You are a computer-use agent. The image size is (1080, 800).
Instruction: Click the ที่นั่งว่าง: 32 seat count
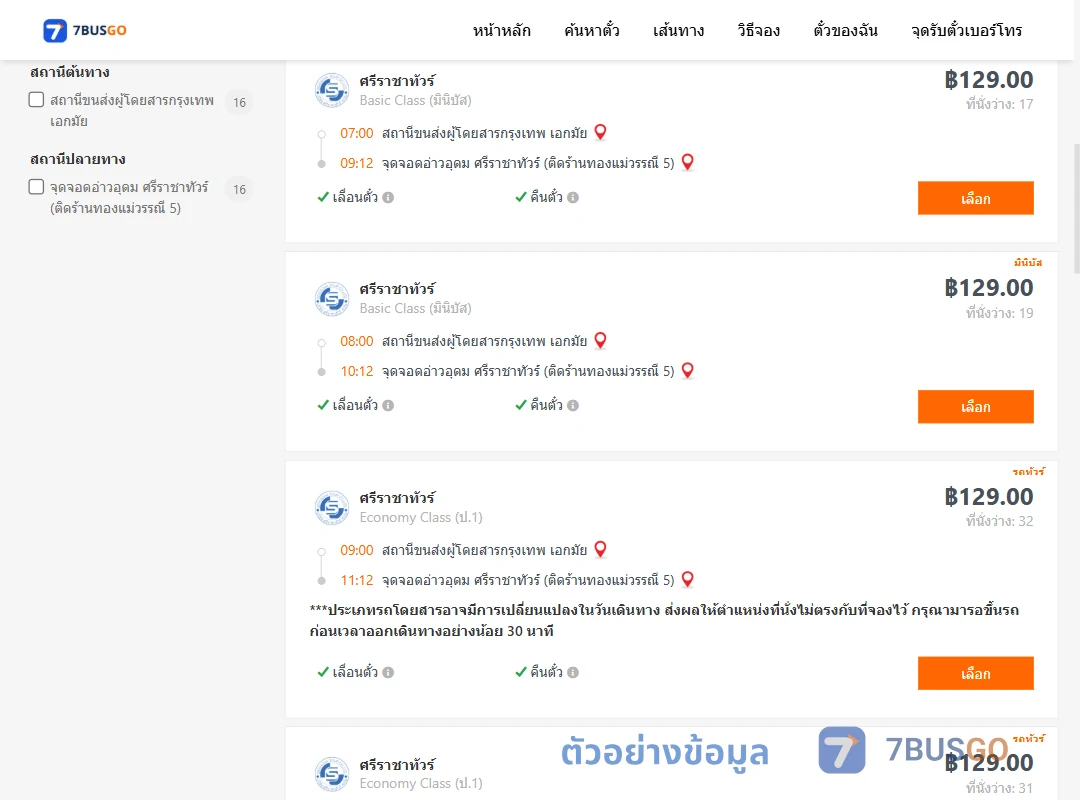point(999,521)
